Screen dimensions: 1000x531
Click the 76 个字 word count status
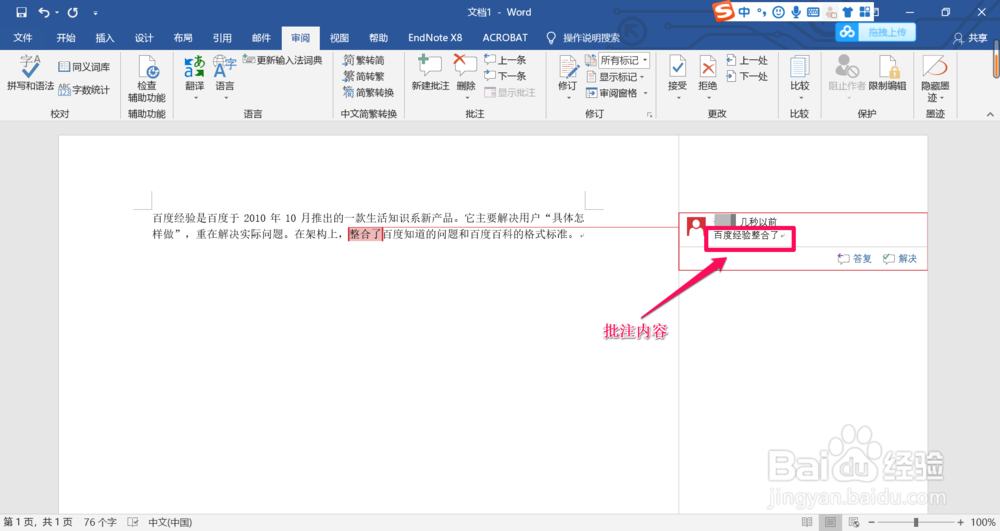100,522
